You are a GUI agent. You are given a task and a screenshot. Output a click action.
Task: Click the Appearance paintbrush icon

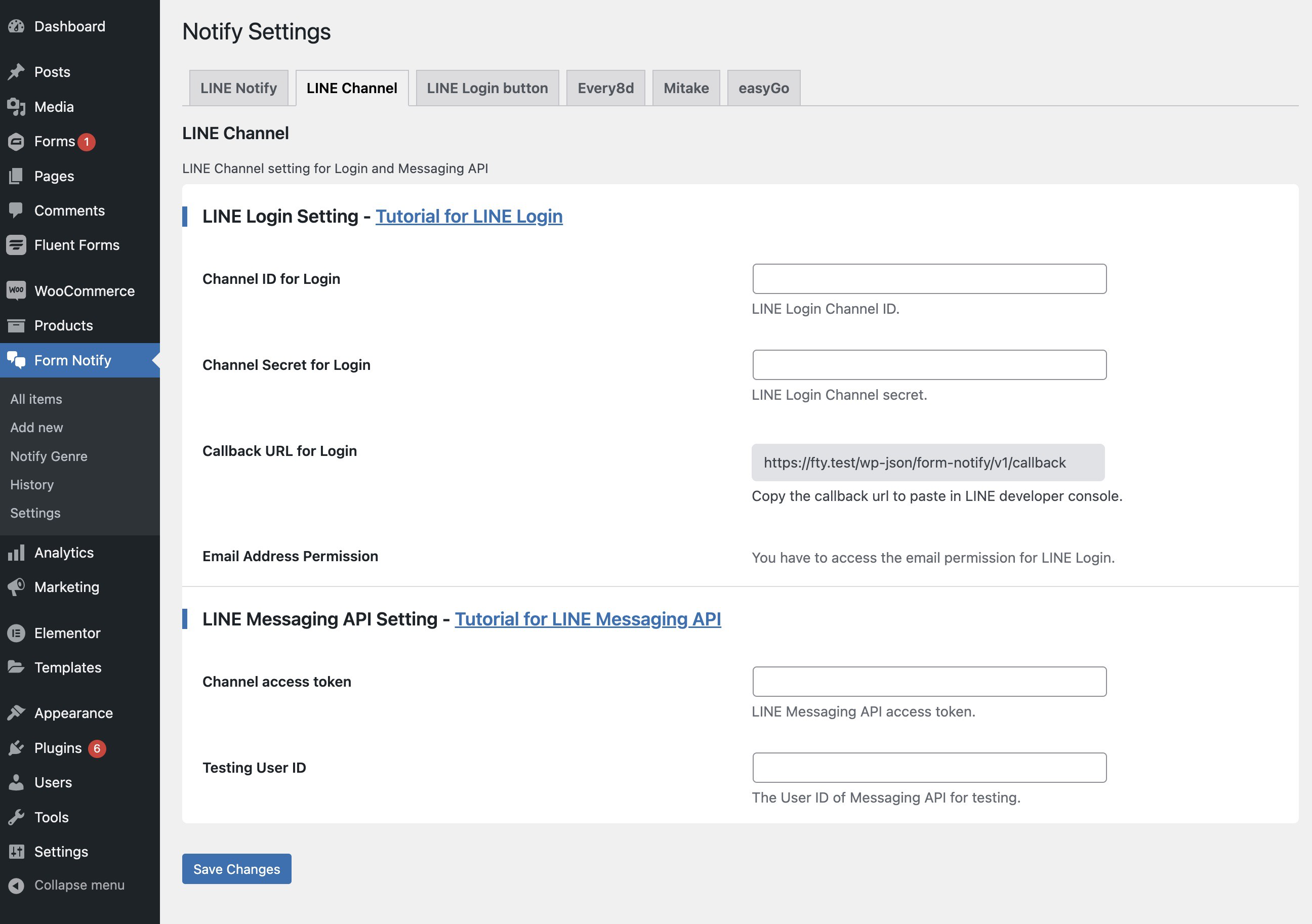click(x=16, y=713)
